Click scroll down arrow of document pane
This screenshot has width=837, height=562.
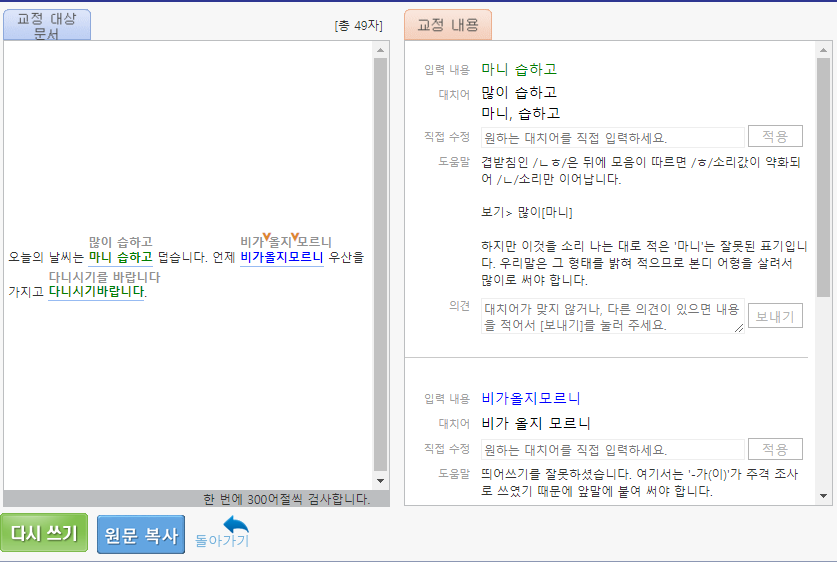click(381, 481)
